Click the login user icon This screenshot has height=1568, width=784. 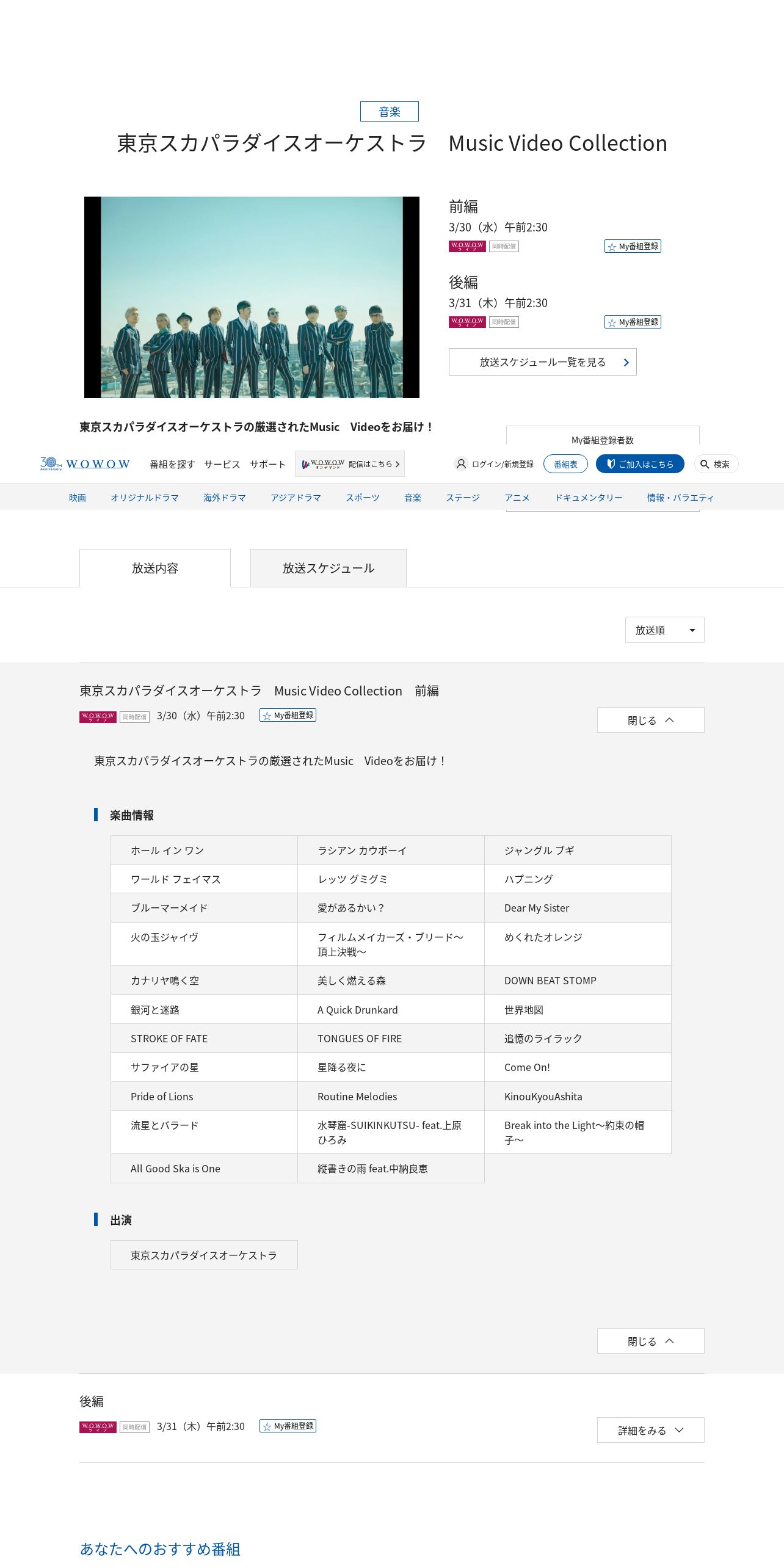[x=461, y=464]
